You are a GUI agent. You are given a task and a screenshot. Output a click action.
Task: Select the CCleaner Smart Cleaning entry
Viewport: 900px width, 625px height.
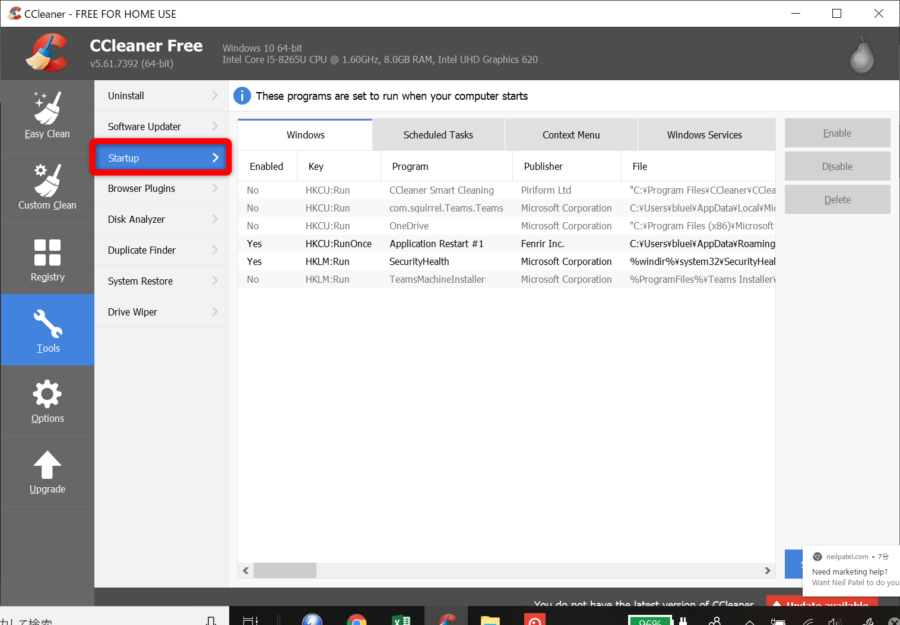[x=506, y=190]
